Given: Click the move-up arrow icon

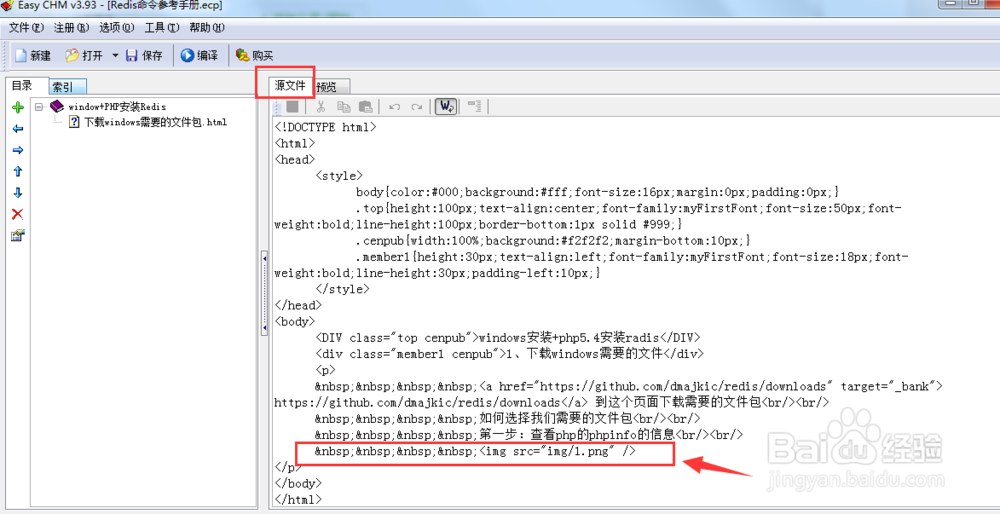Looking at the screenshot, I should pyautogui.click(x=18, y=172).
